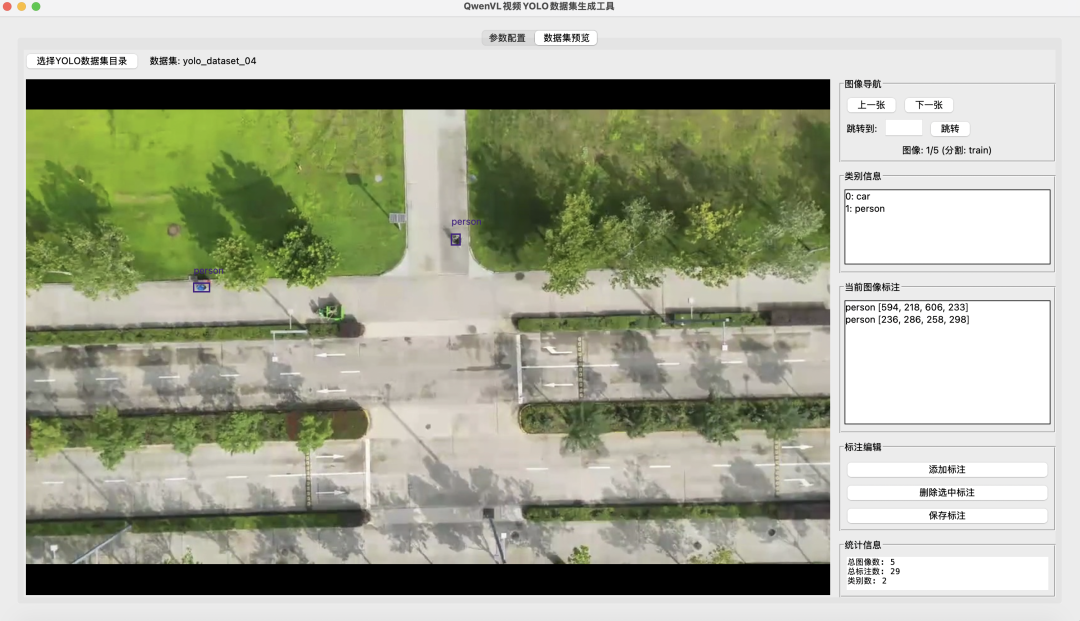
Task: Switch to the 参数配置 tab
Action: point(507,38)
